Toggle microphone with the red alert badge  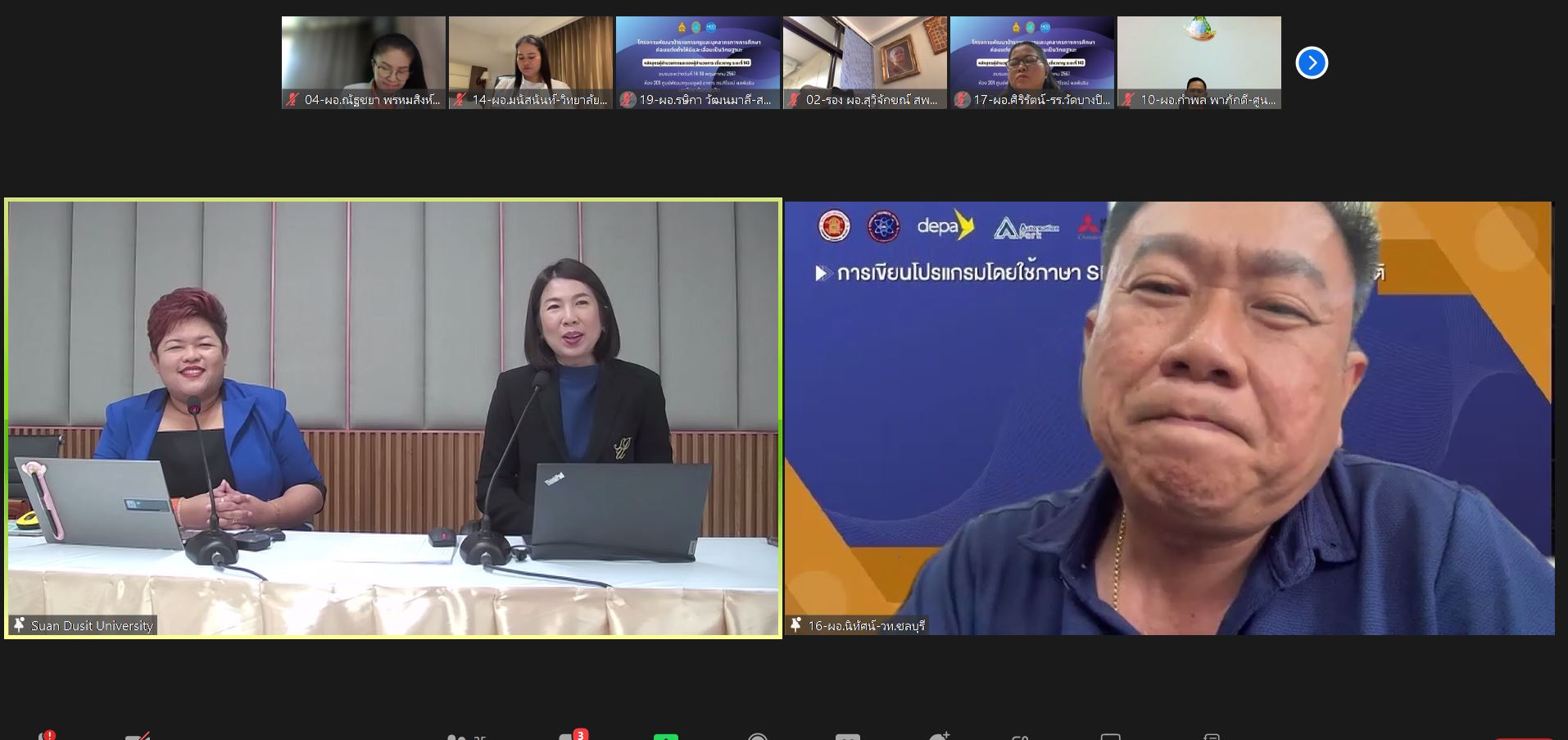tap(43, 737)
